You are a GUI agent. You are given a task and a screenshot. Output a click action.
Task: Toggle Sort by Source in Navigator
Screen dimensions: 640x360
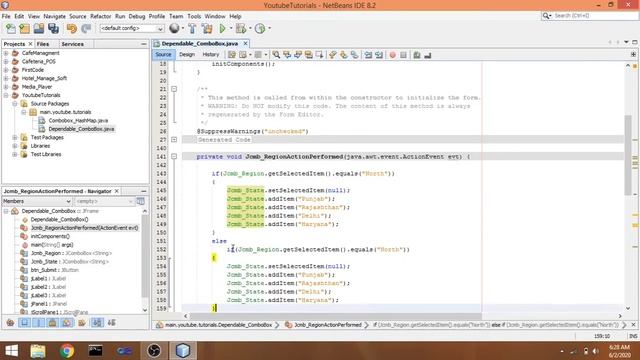111,323
